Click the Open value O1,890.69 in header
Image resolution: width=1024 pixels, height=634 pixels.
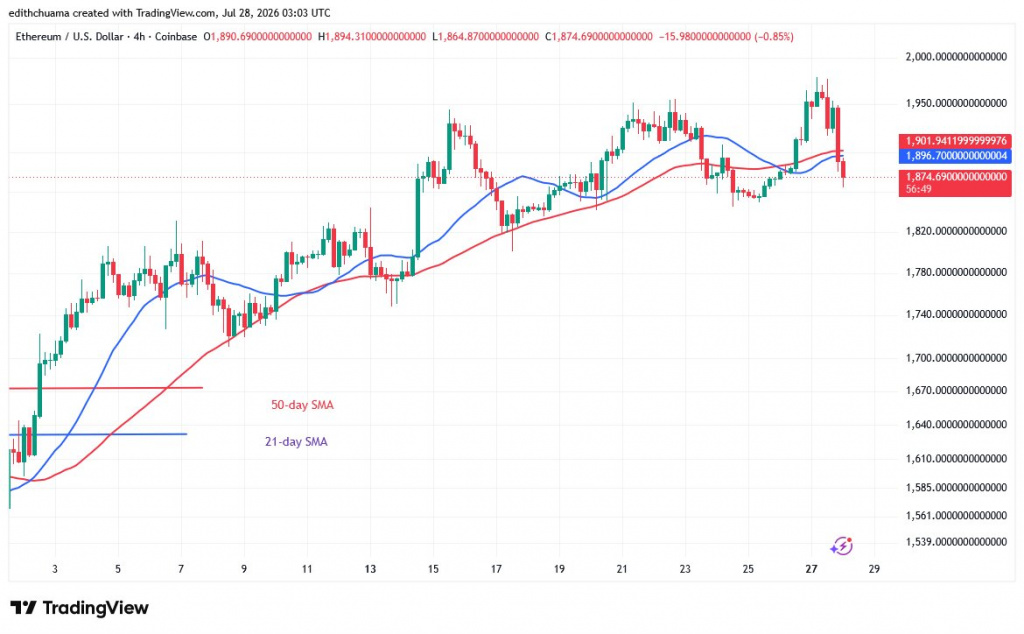(x=257, y=37)
